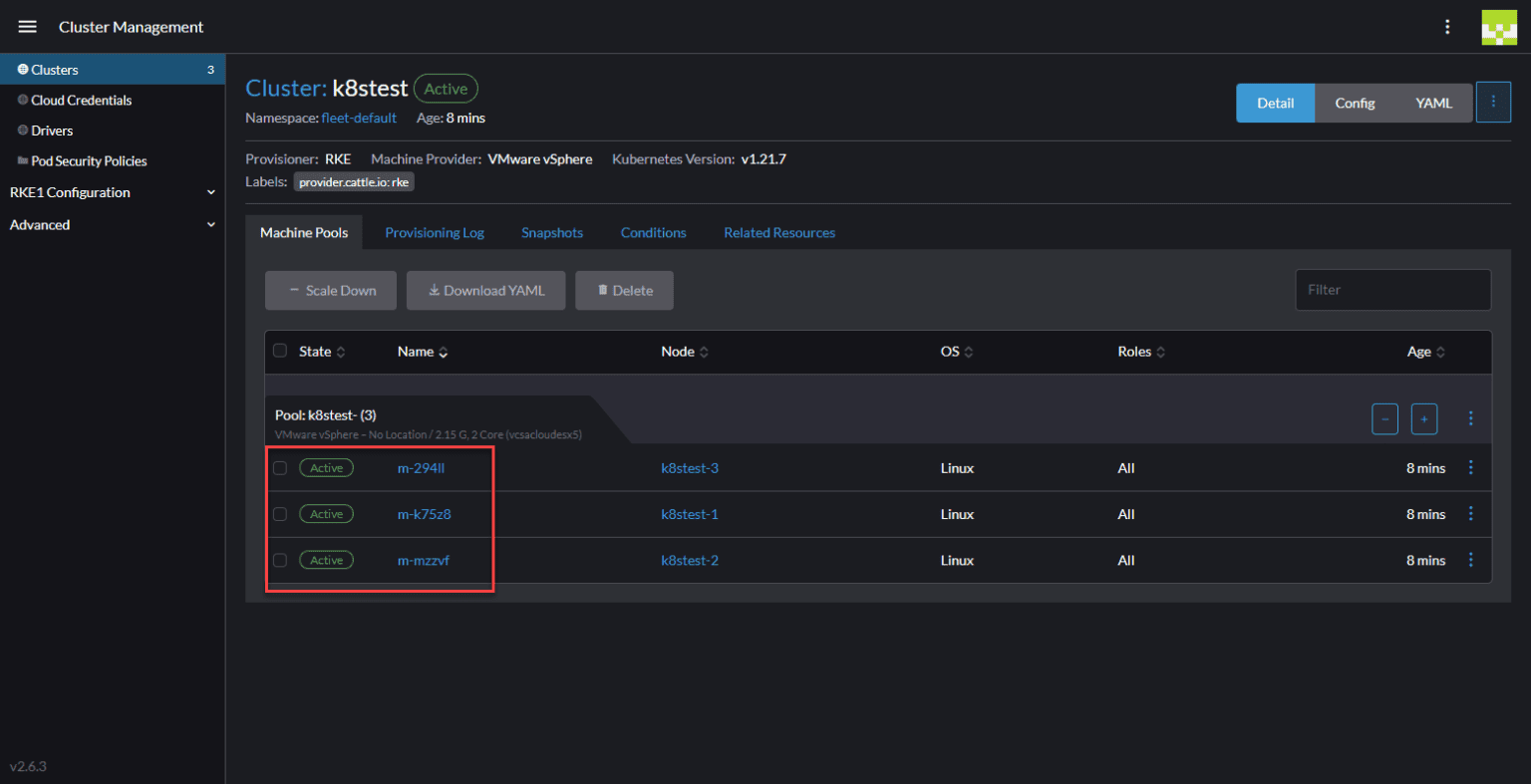Viewport: 1531px width, 784px height.
Task: Open the hamburger navigation menu
Action: tap(27, 27)
